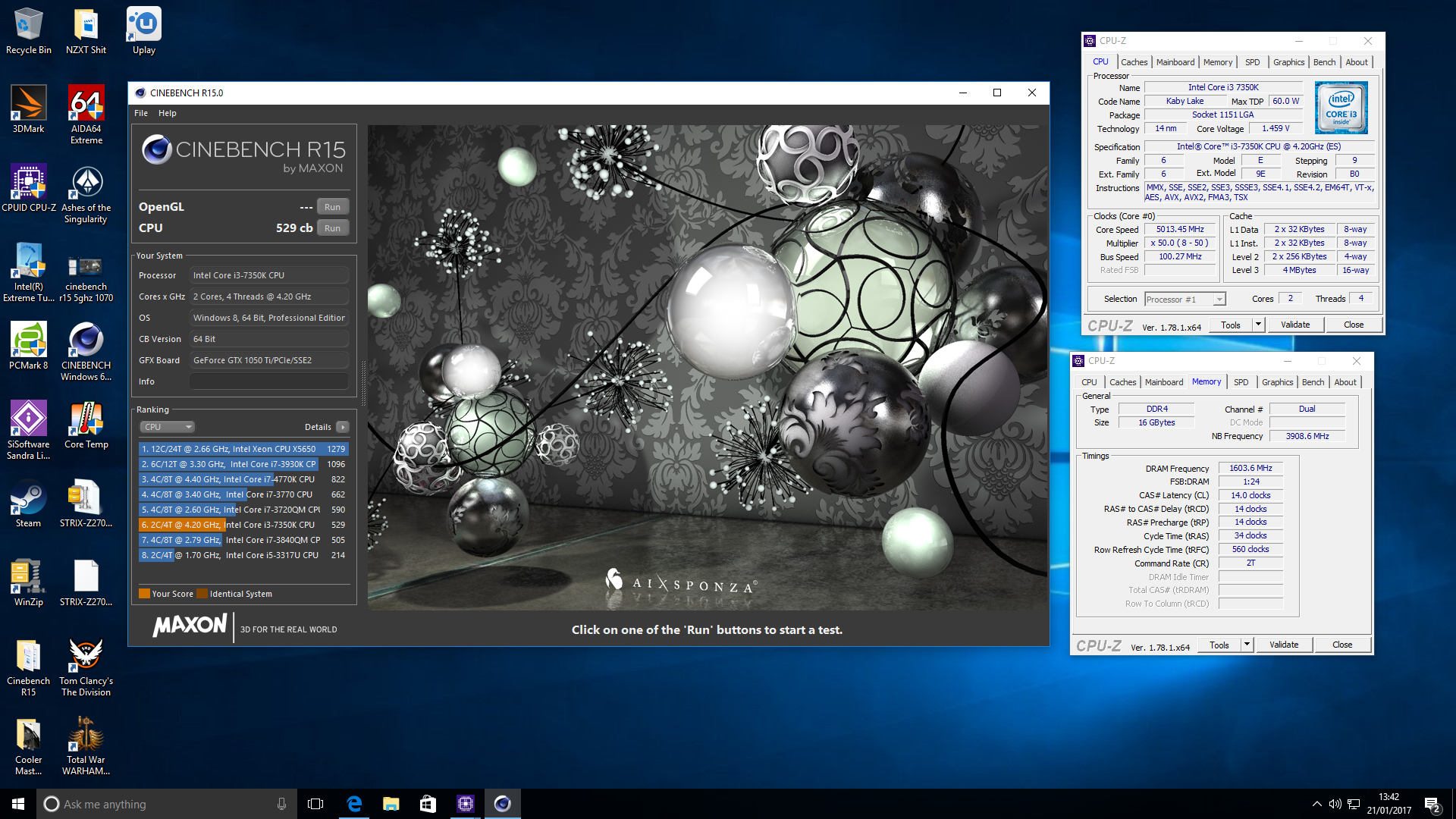This screenshot has width=1456, height=819.
Task: Open the volume control in system tray
Action: coord(1335,804)
